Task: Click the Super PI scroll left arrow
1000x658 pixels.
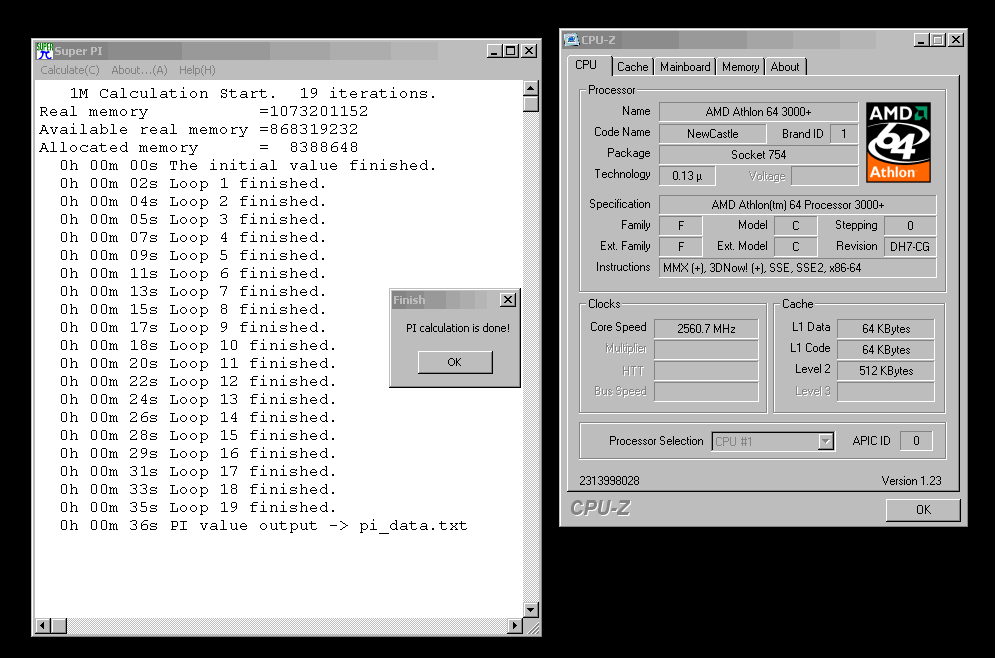Action: (43, 626)
